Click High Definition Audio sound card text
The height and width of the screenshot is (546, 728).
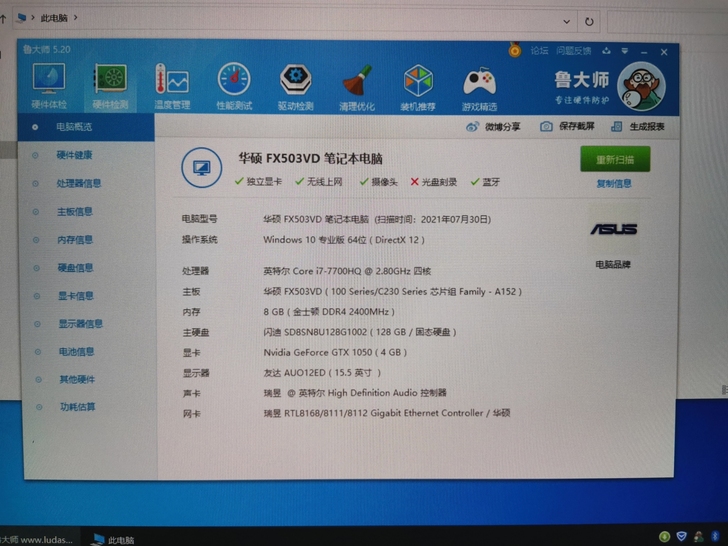[355, 393]
